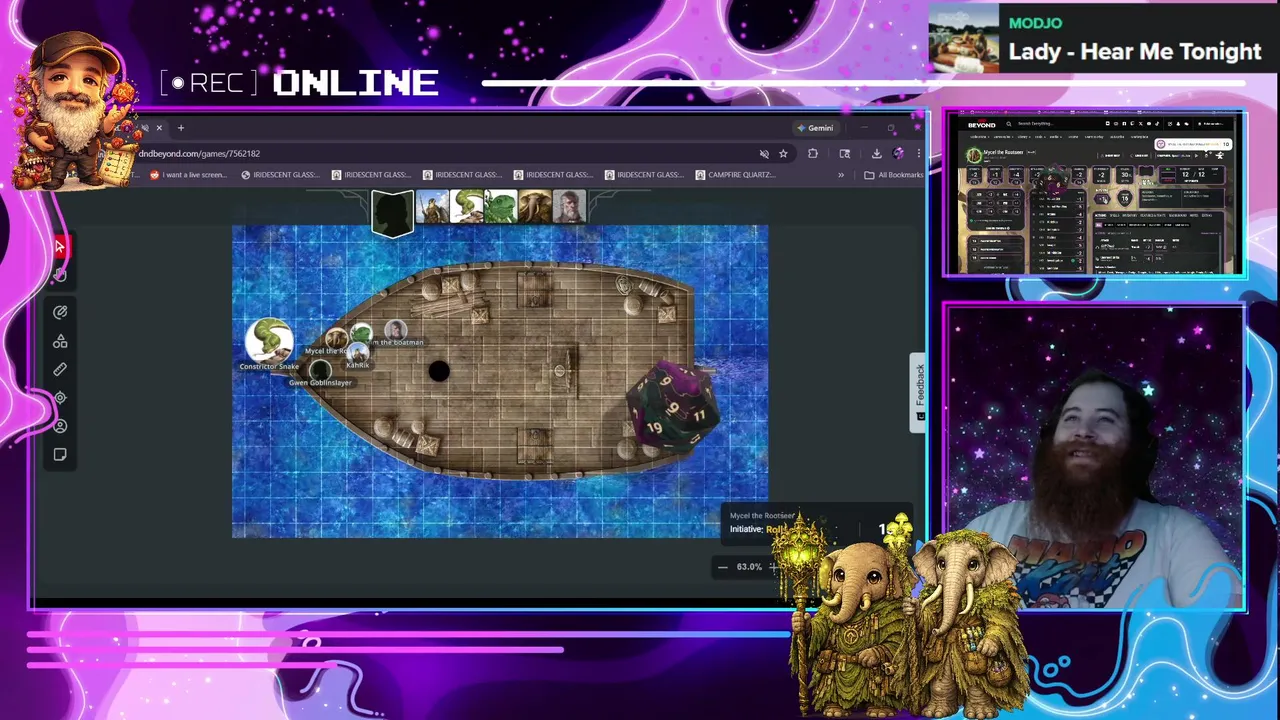The image size is (1280, 720).
Task: Select the boatman token on deck
Action: (x=396, y=330)
